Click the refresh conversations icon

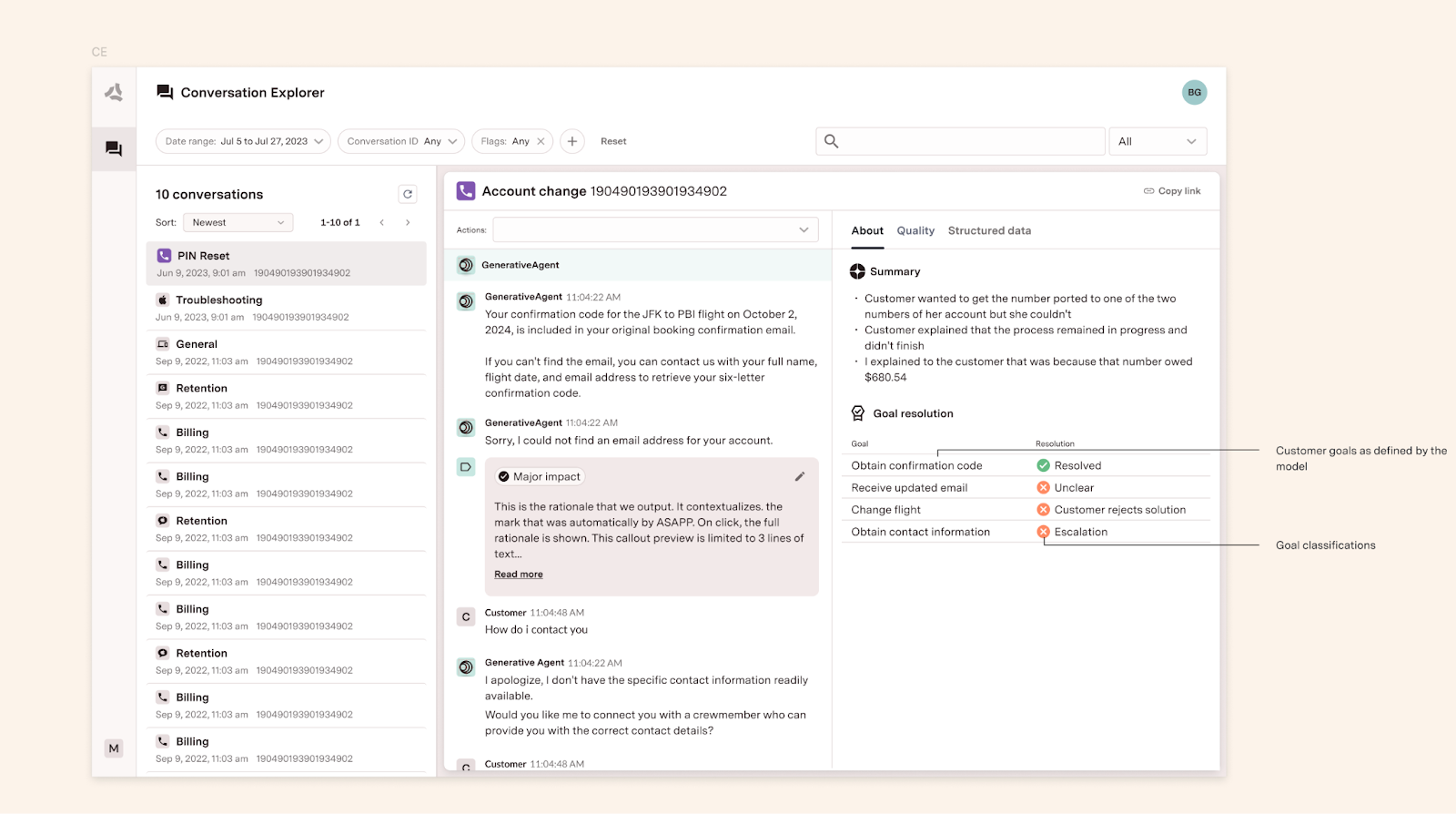[408, 194]
